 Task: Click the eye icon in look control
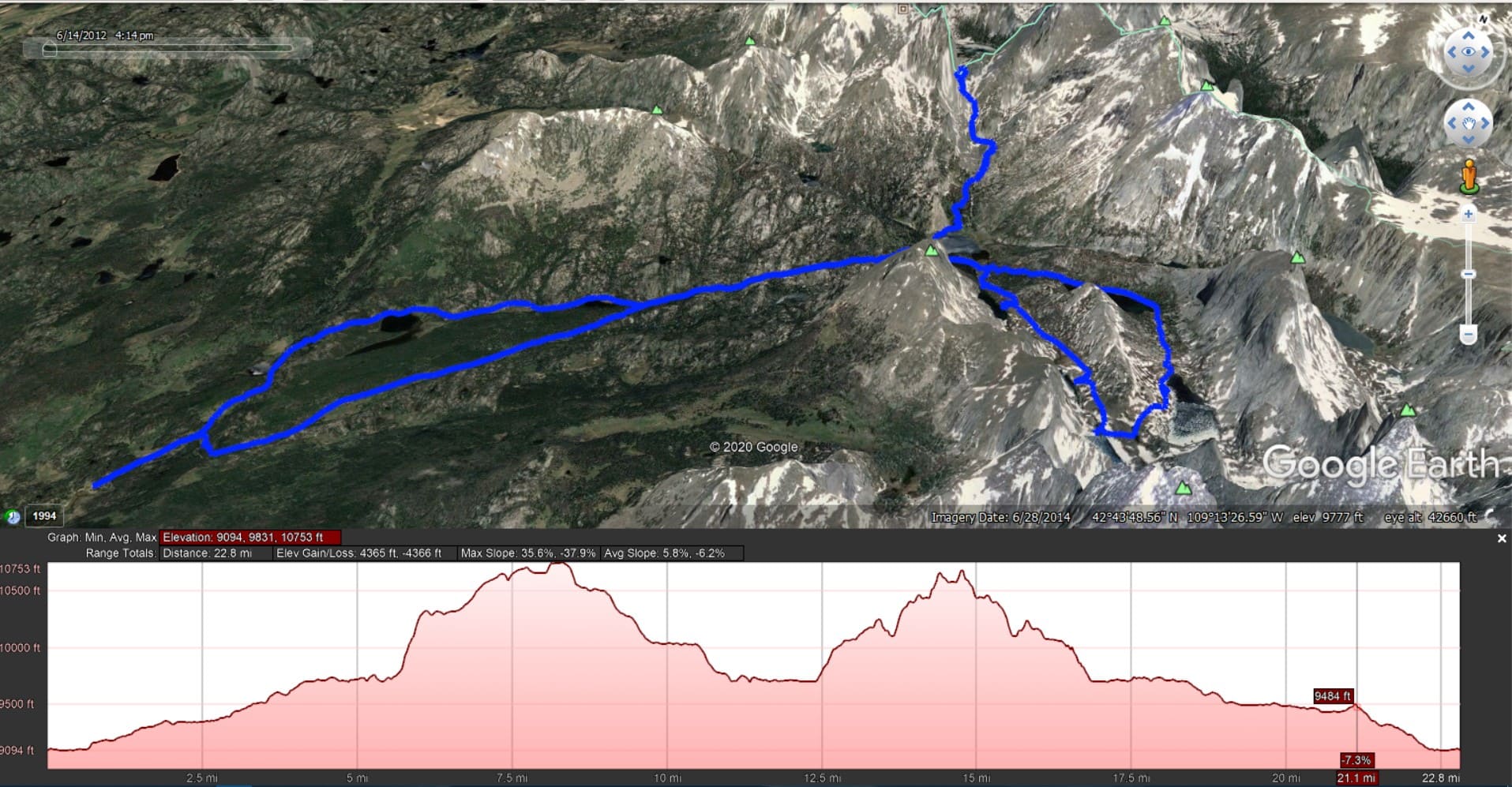coord(1469,52)
